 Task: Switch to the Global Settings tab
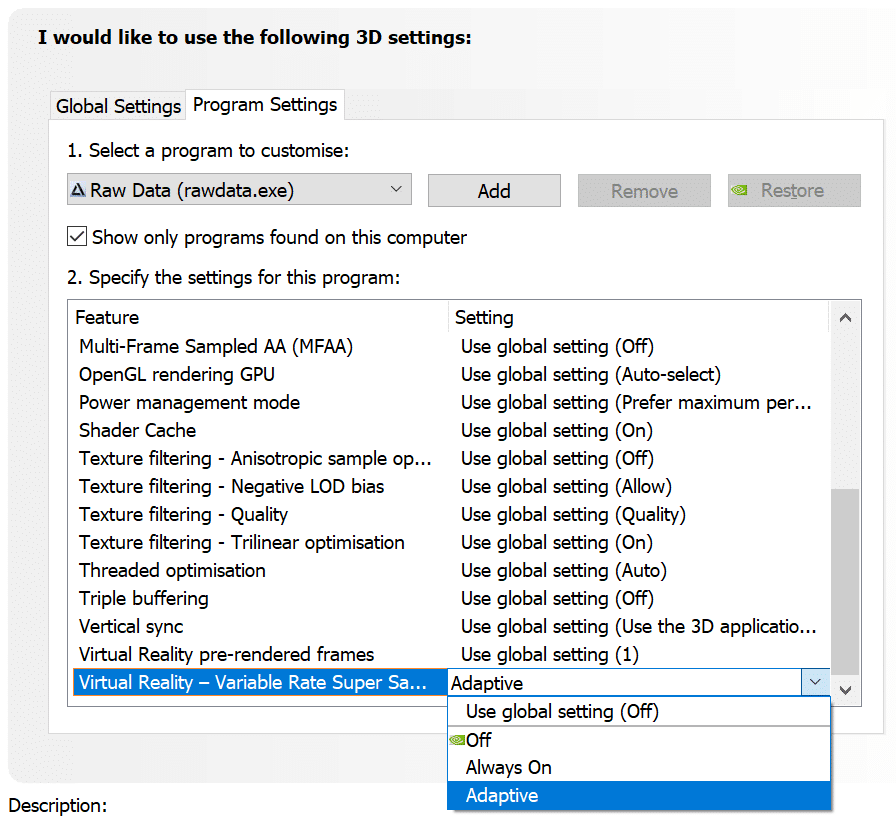click(118, 106)
